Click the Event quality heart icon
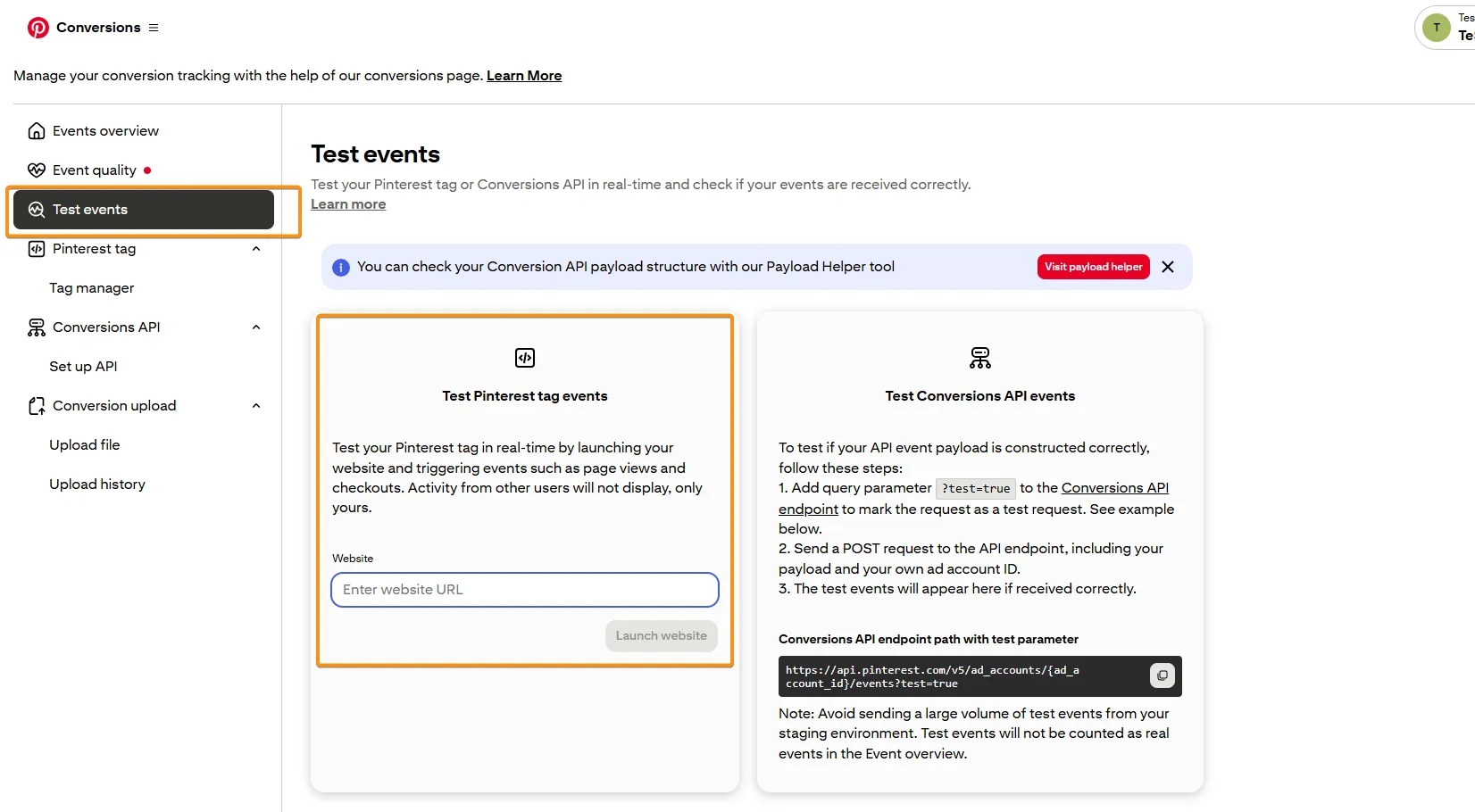Viewport: 1475px width, 812px height. 37,170
